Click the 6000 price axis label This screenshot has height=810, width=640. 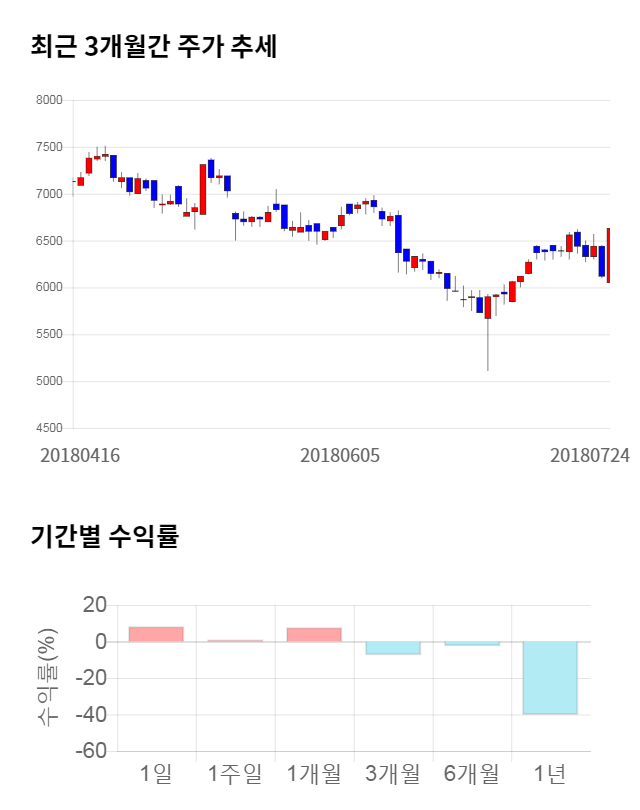point(50,288)
